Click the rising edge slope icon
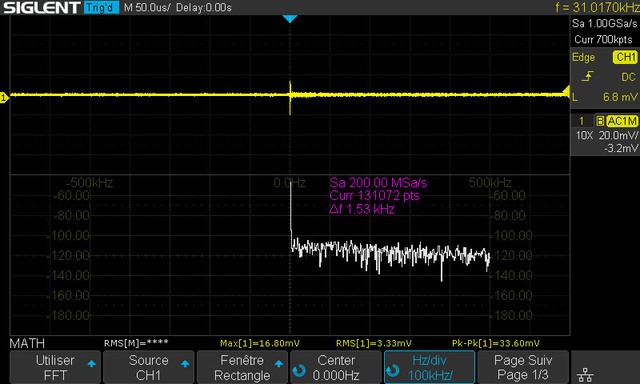 pos(587,76)
